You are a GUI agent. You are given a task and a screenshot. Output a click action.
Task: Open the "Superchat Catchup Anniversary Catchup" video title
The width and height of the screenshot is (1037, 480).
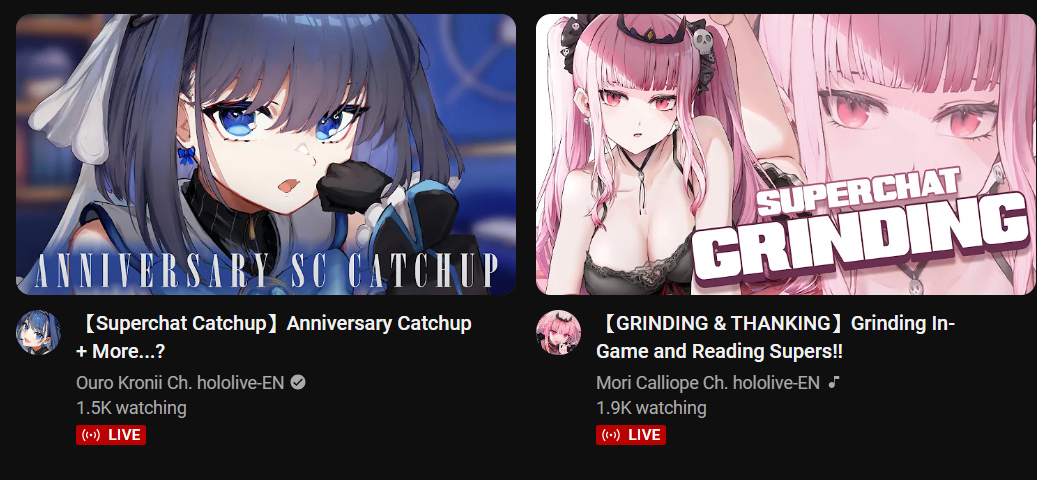pos(274,337)
